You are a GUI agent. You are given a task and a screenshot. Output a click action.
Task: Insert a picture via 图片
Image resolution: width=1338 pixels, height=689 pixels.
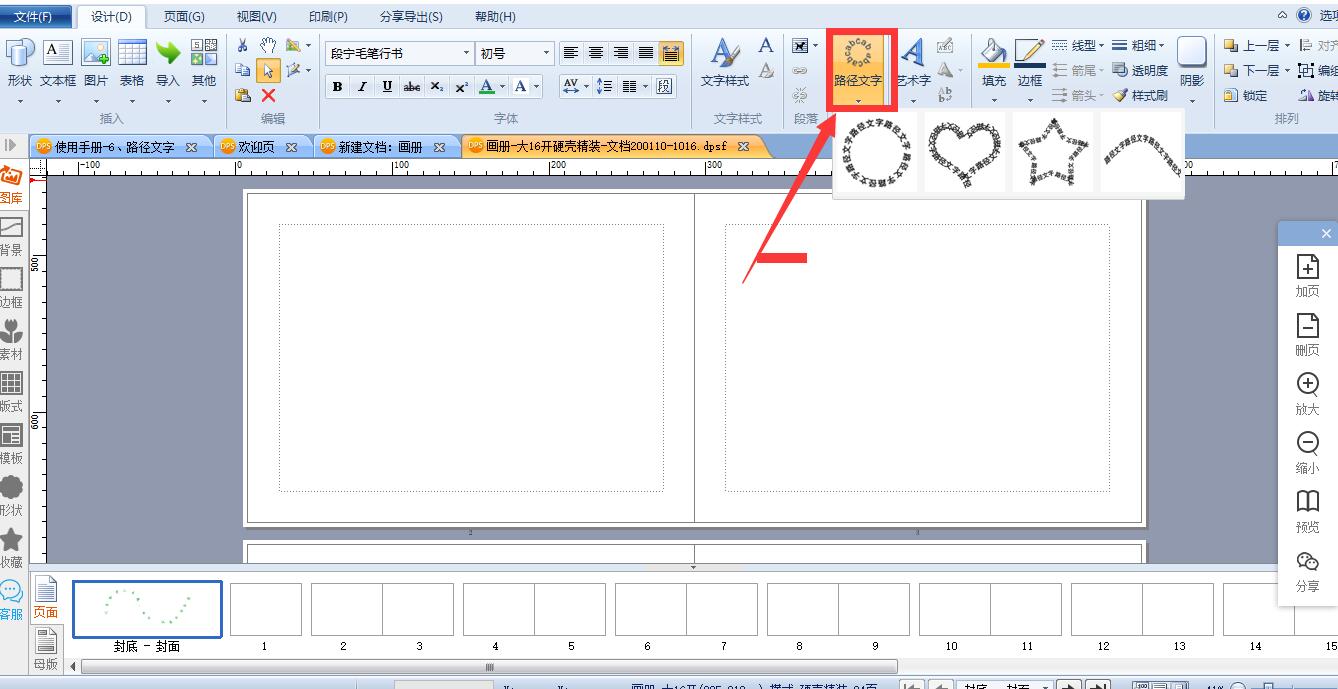point(96,63)
